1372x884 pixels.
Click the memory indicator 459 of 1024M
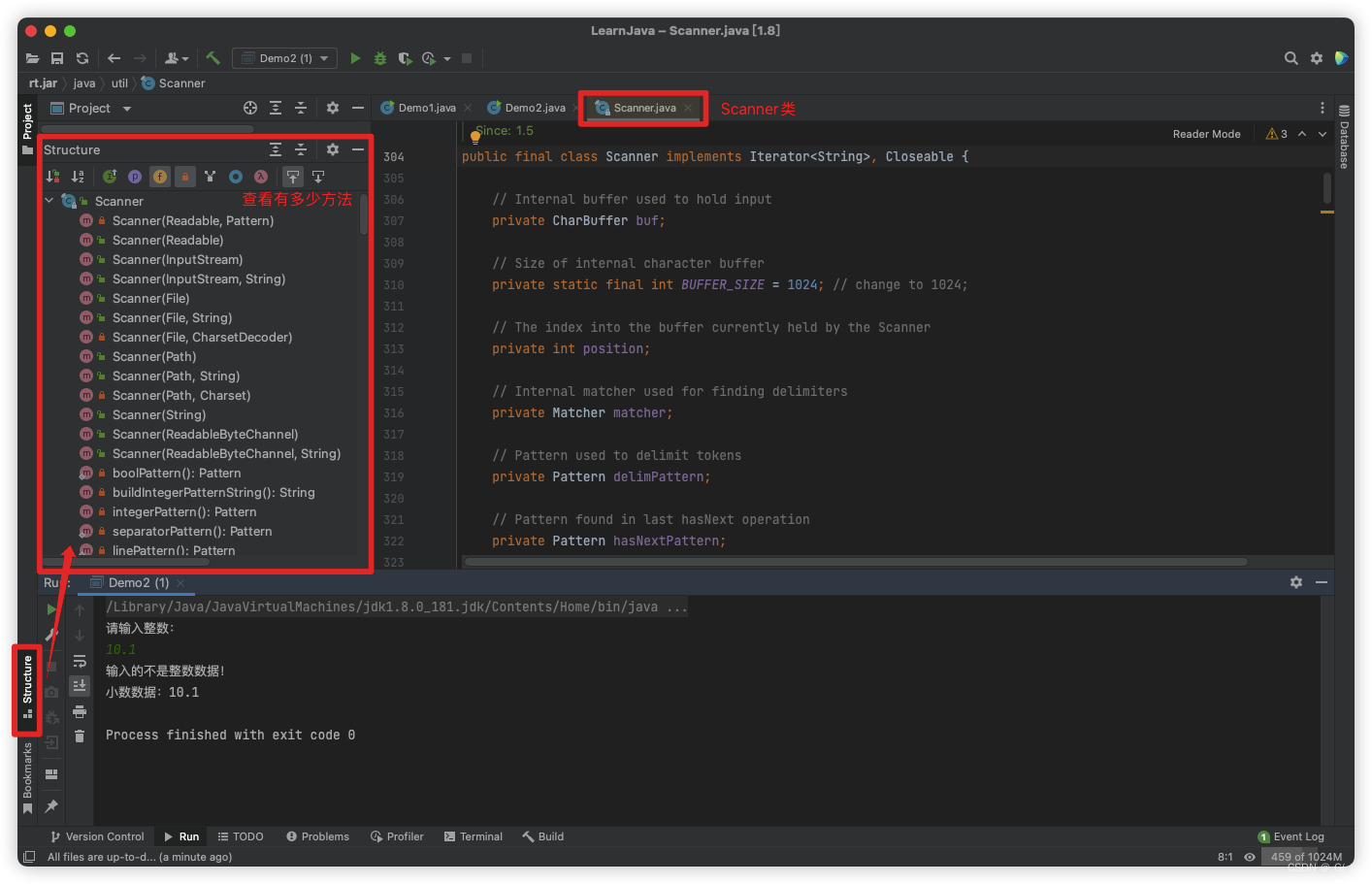1306,857
